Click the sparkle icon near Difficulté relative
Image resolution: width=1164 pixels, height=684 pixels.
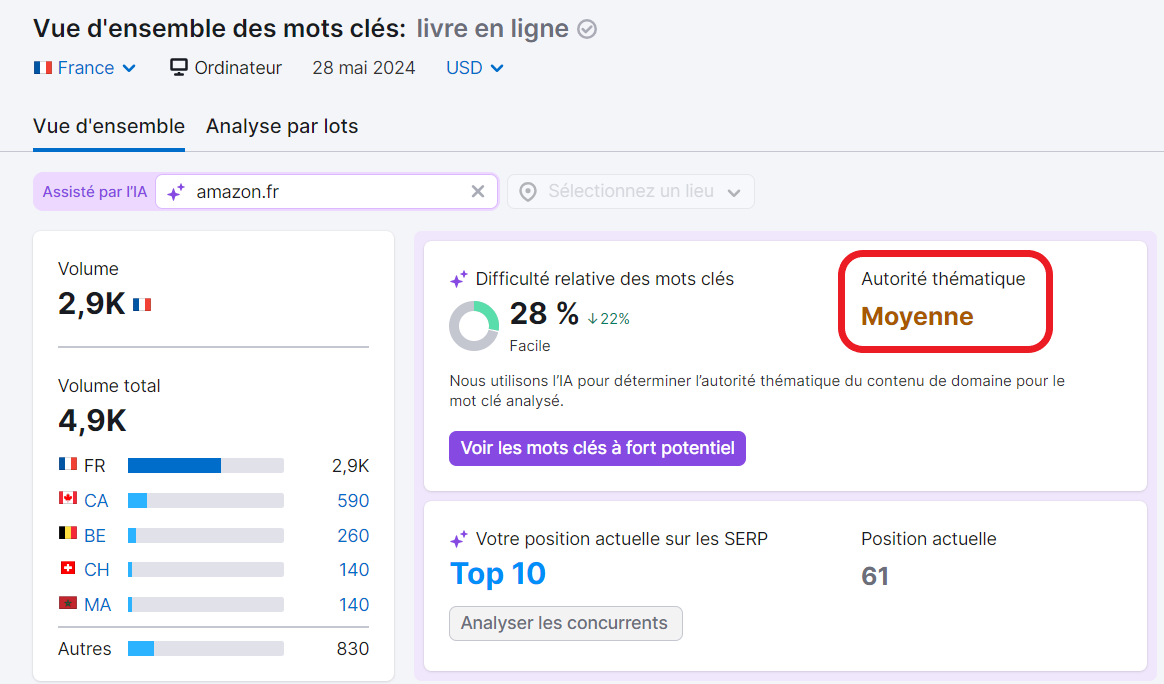[x=458, y=279]
